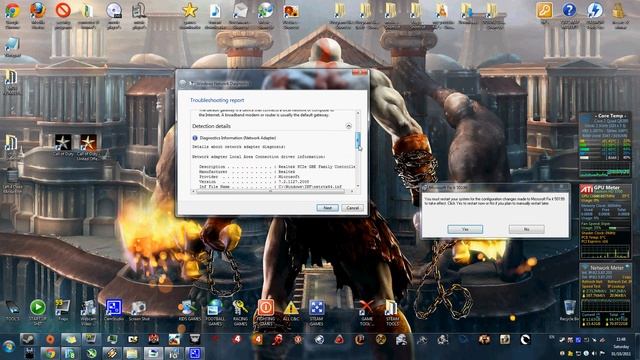Select the blue lightning bolt desktop icon
Image resolution: width=640 pixels, height=360 pixels.
(594, 11)
